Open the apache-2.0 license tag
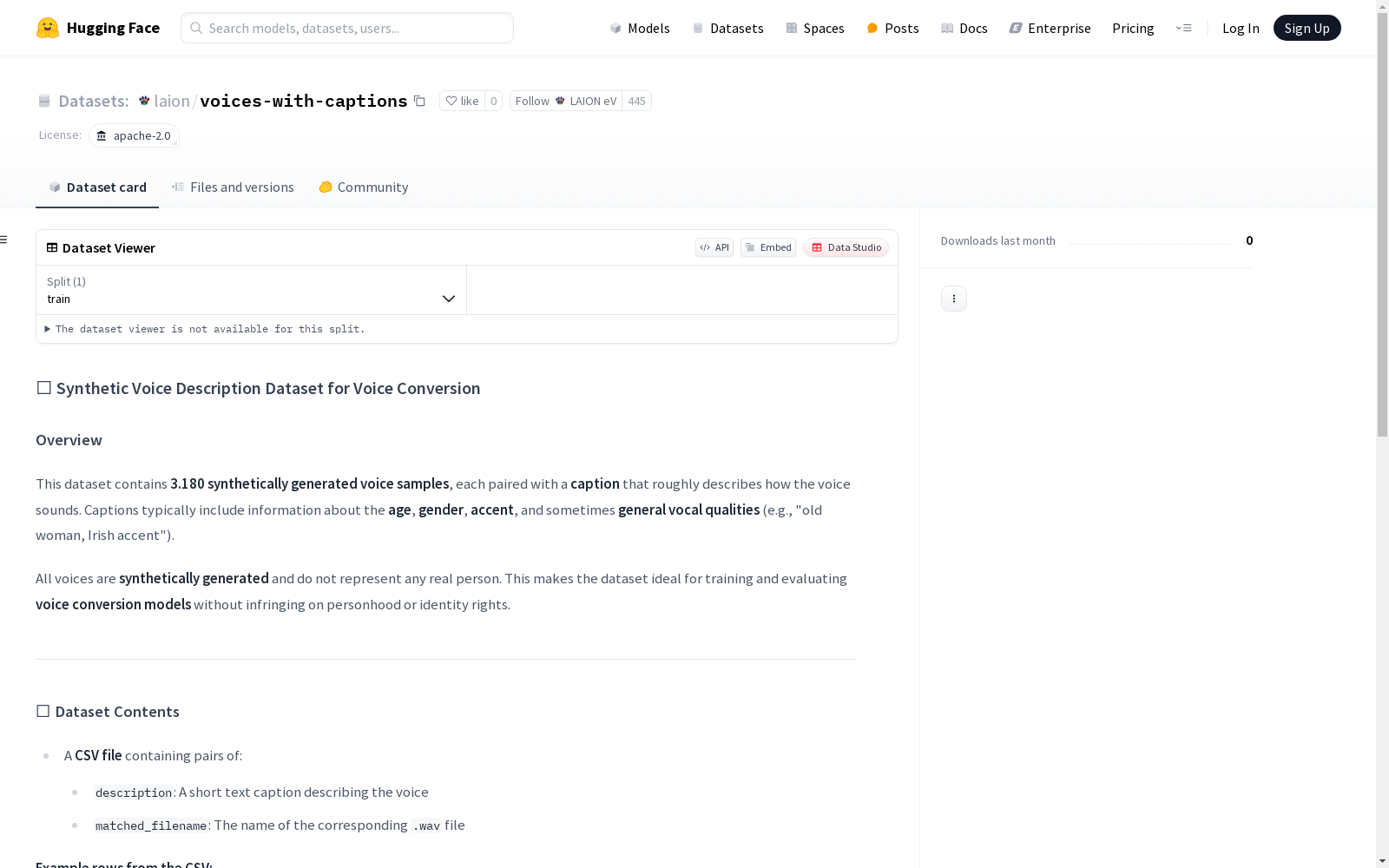Screen dimensions: 1389x868 [134, 135]
